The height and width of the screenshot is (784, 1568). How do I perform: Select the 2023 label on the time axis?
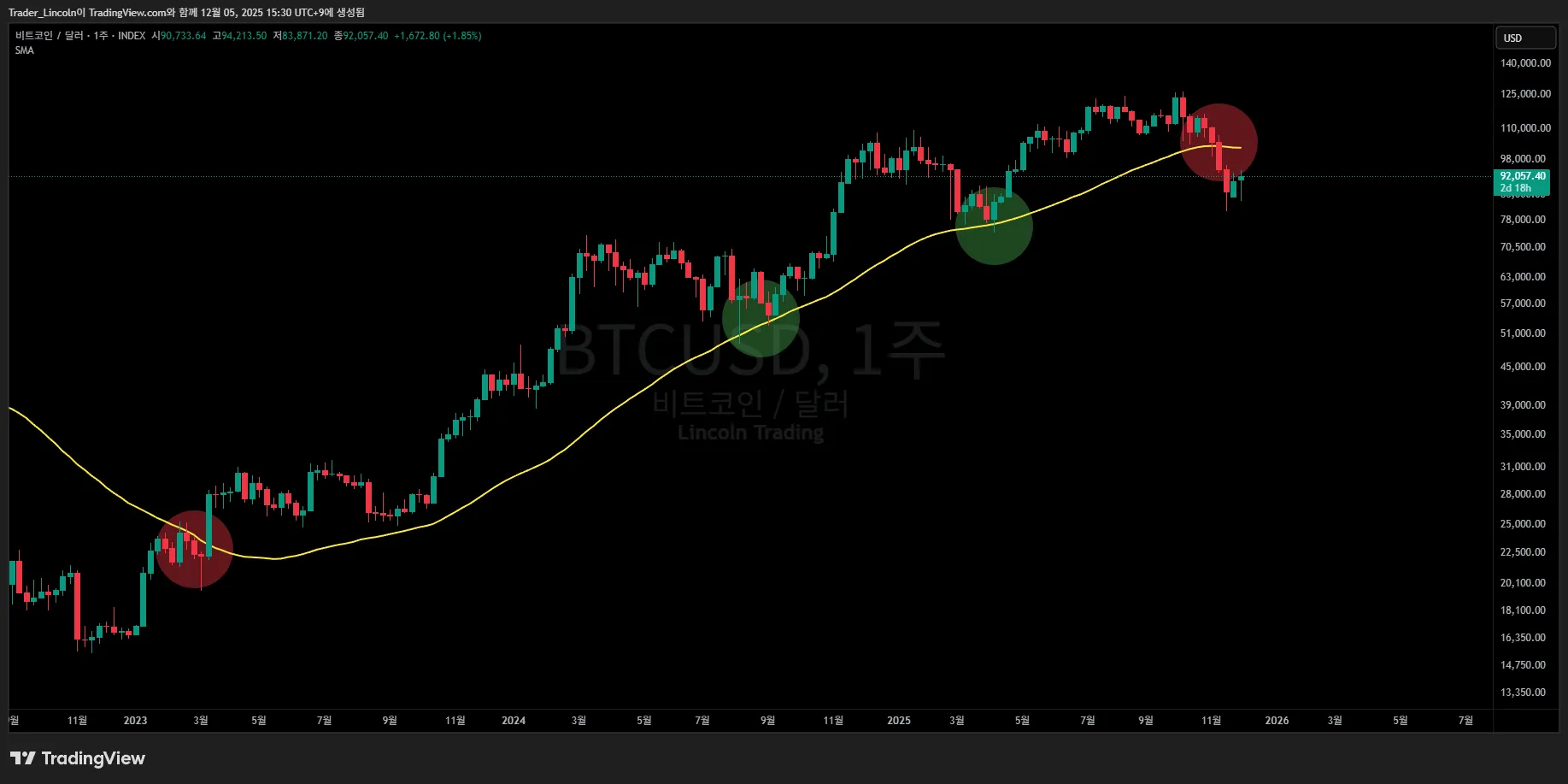(x=135, y=721)
